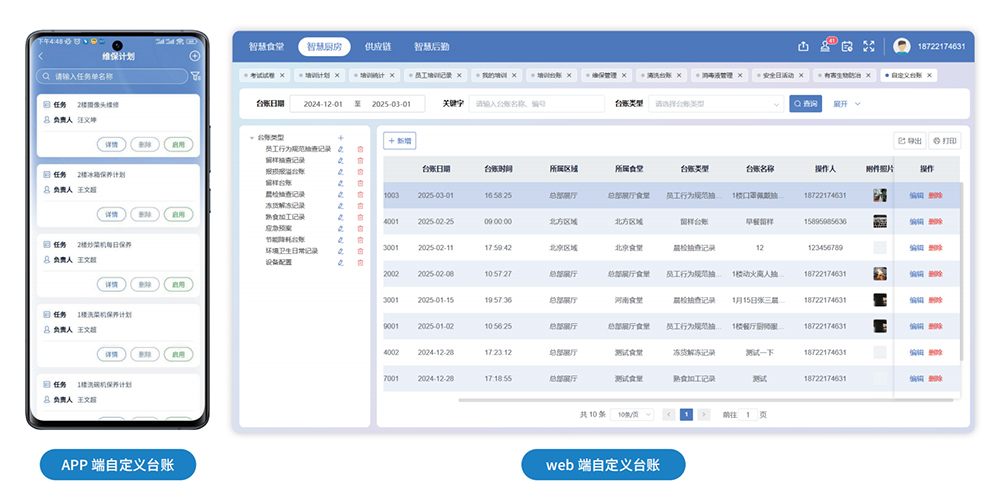Add new 台账类型 with plus icon

tap(341, 138)
